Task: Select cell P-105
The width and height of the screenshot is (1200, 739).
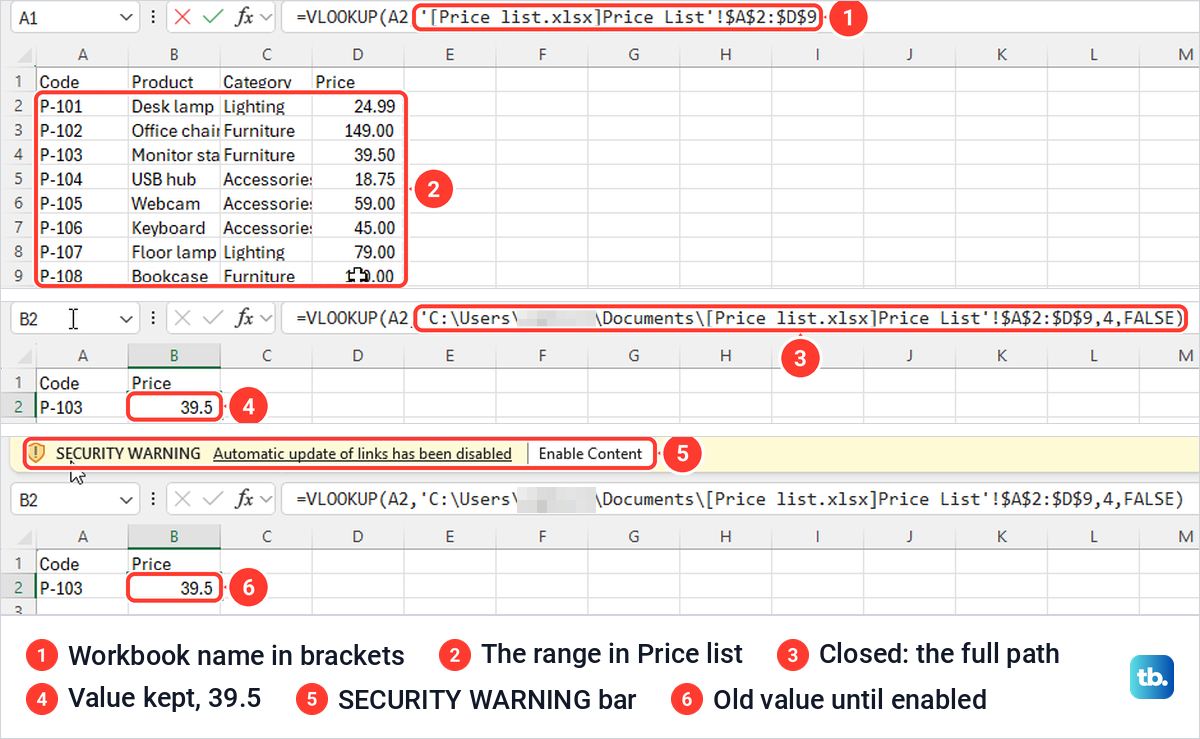Action: point(82,203)
